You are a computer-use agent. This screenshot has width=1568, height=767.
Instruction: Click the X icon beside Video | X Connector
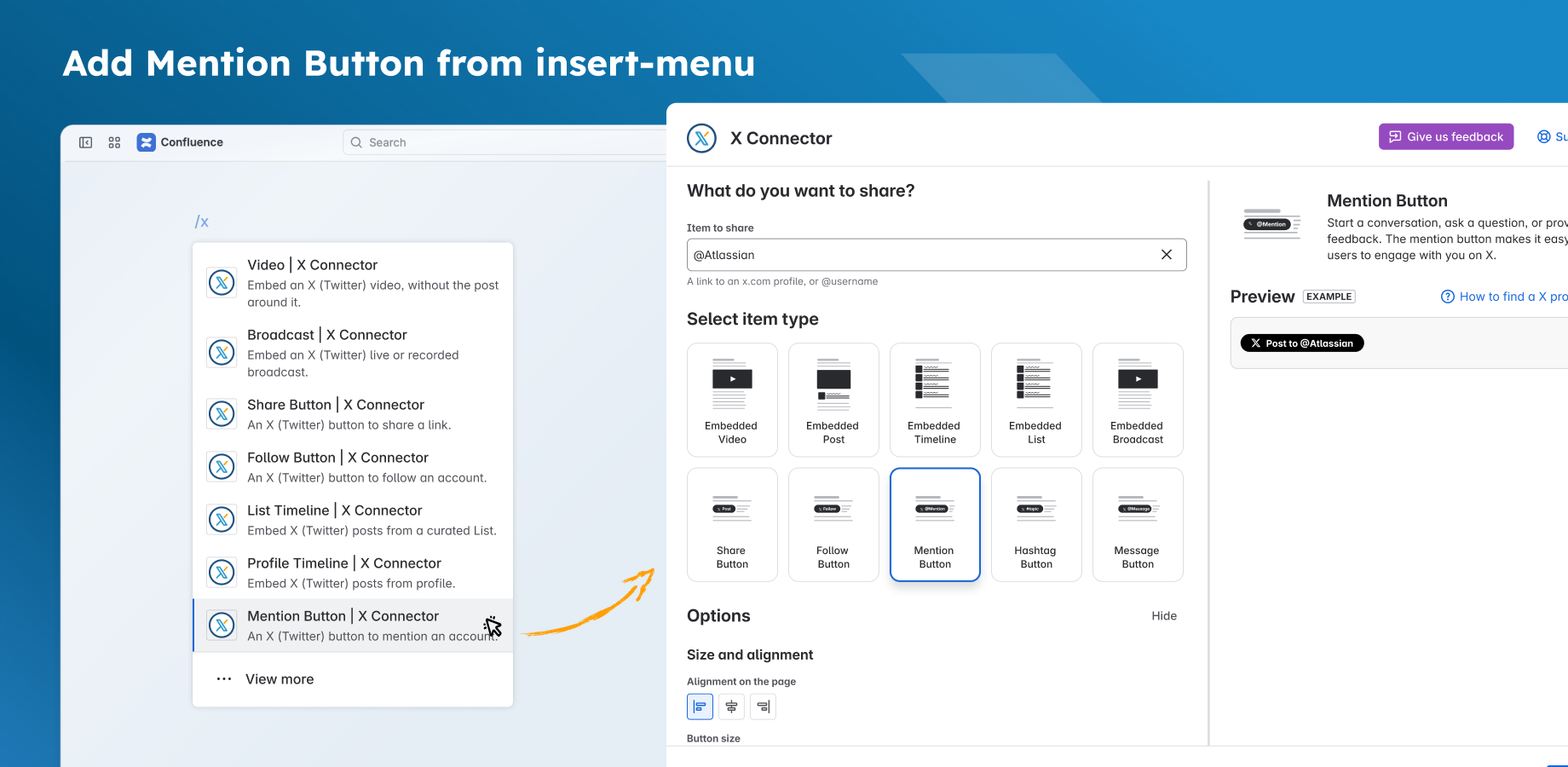[x=222, y=283]
